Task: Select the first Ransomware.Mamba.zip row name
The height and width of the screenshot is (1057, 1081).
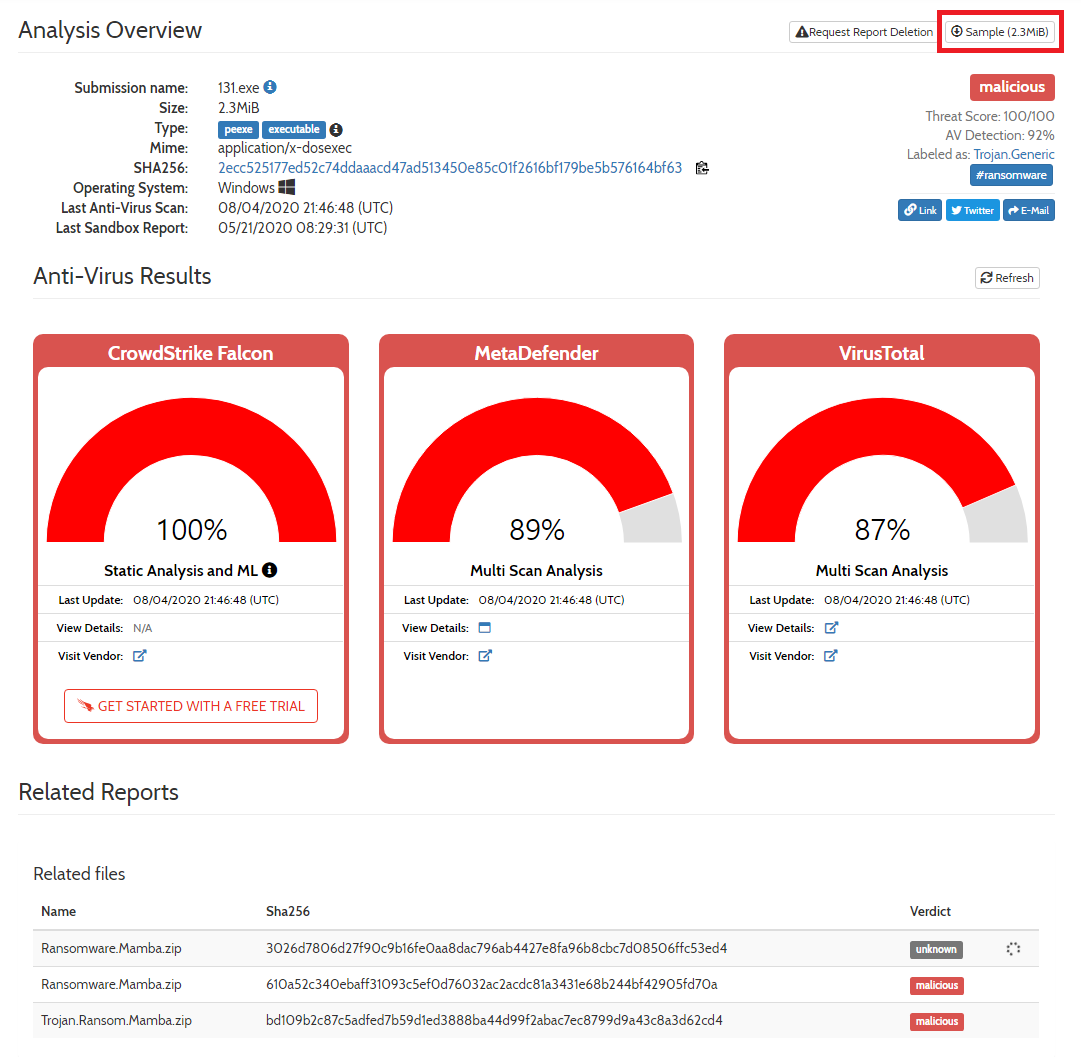Action: (111, 949)
